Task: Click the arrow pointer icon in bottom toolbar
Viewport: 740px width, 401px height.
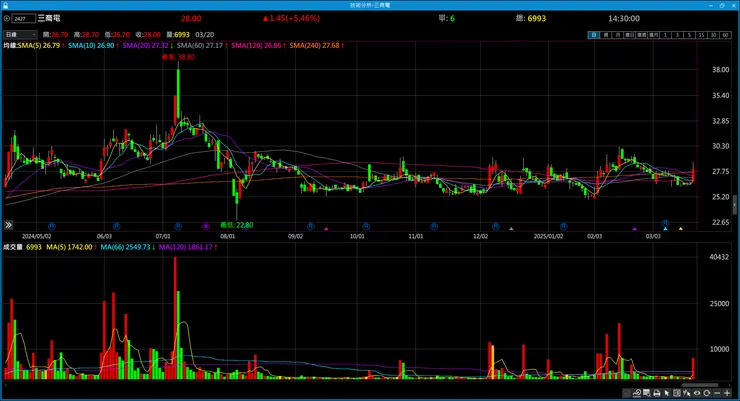Action: (666, 393)
